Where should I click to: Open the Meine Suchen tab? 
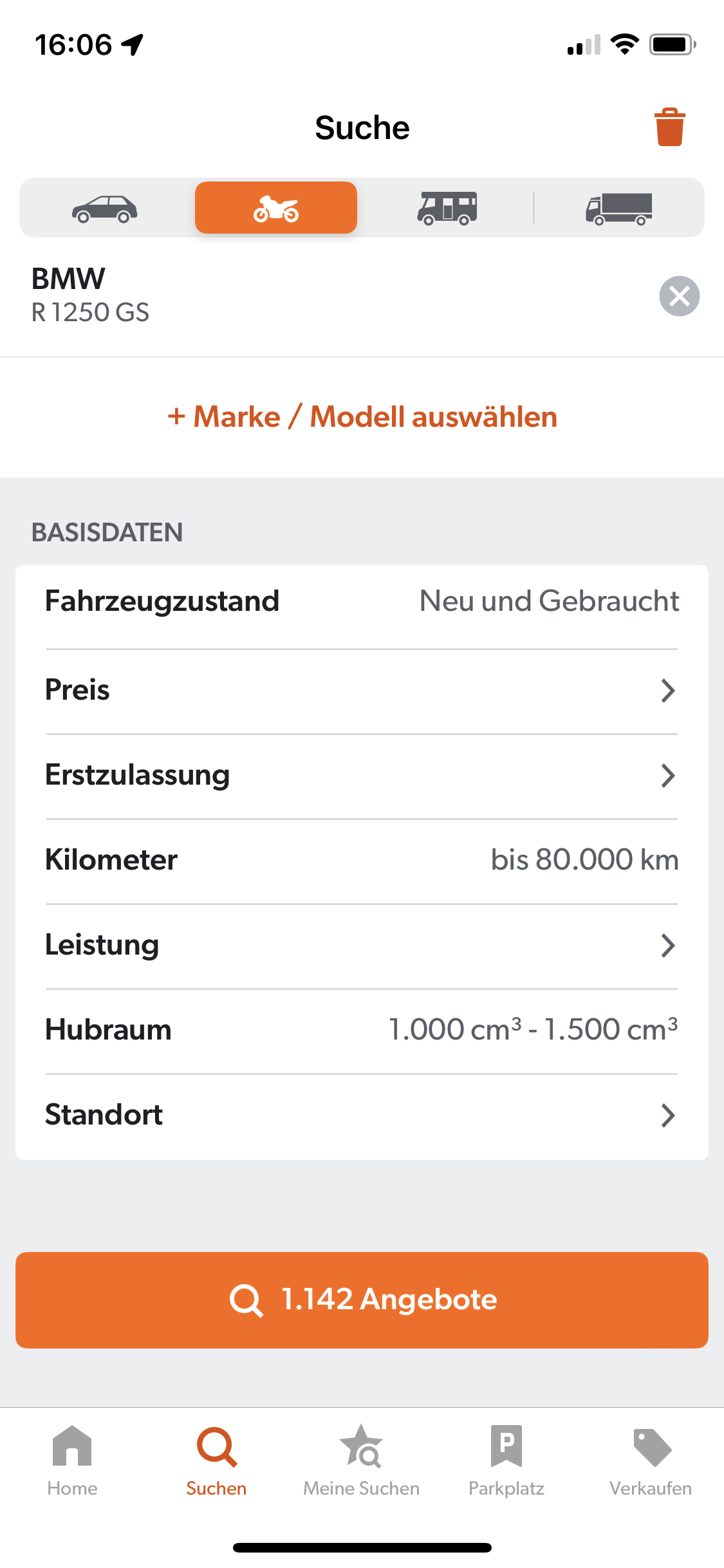click(x=361, y=1462)
